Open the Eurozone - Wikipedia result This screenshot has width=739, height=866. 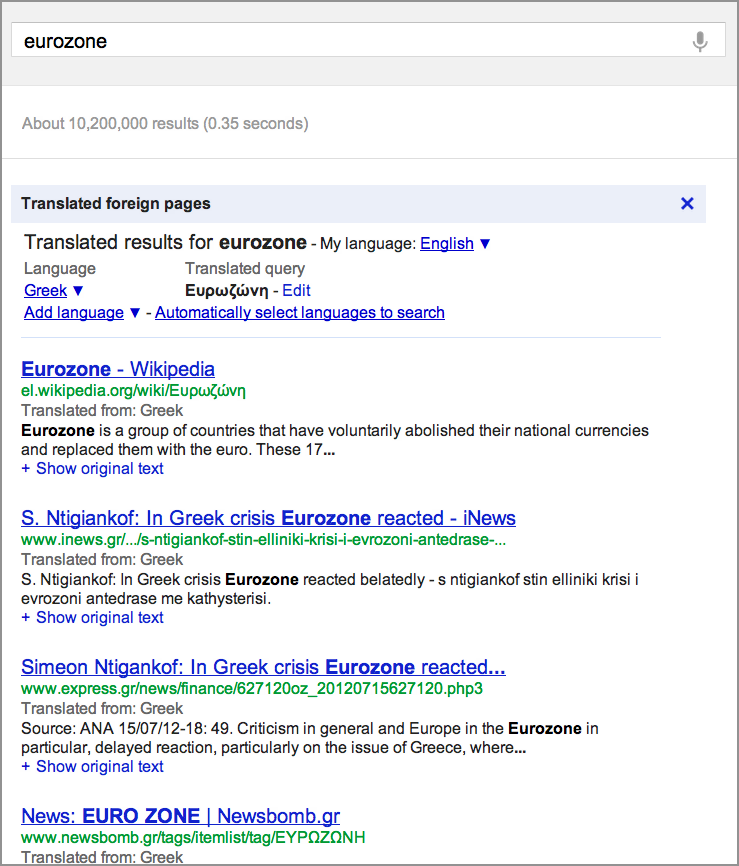coord(118,369)
